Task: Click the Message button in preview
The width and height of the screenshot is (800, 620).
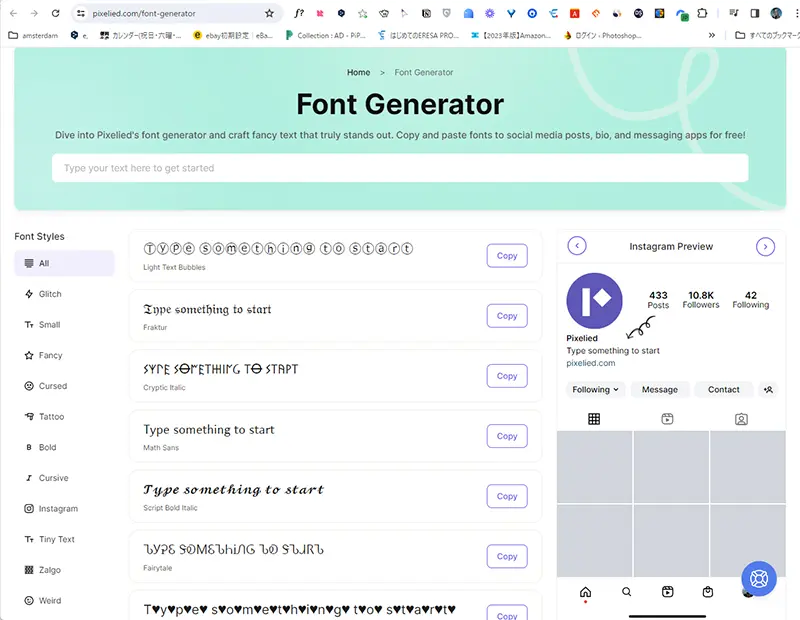Action: [660, 389]
